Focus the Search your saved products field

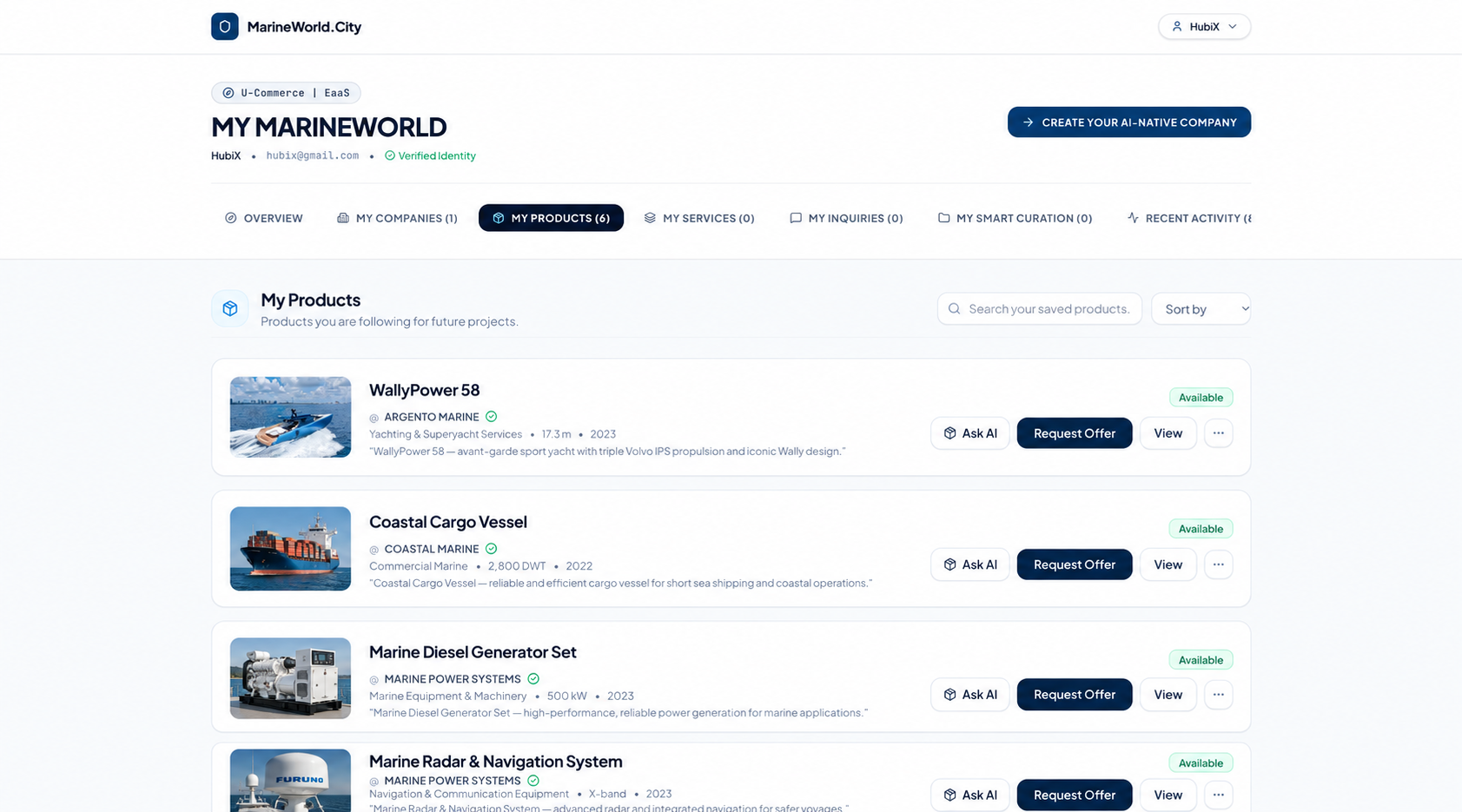point(1040,309)
